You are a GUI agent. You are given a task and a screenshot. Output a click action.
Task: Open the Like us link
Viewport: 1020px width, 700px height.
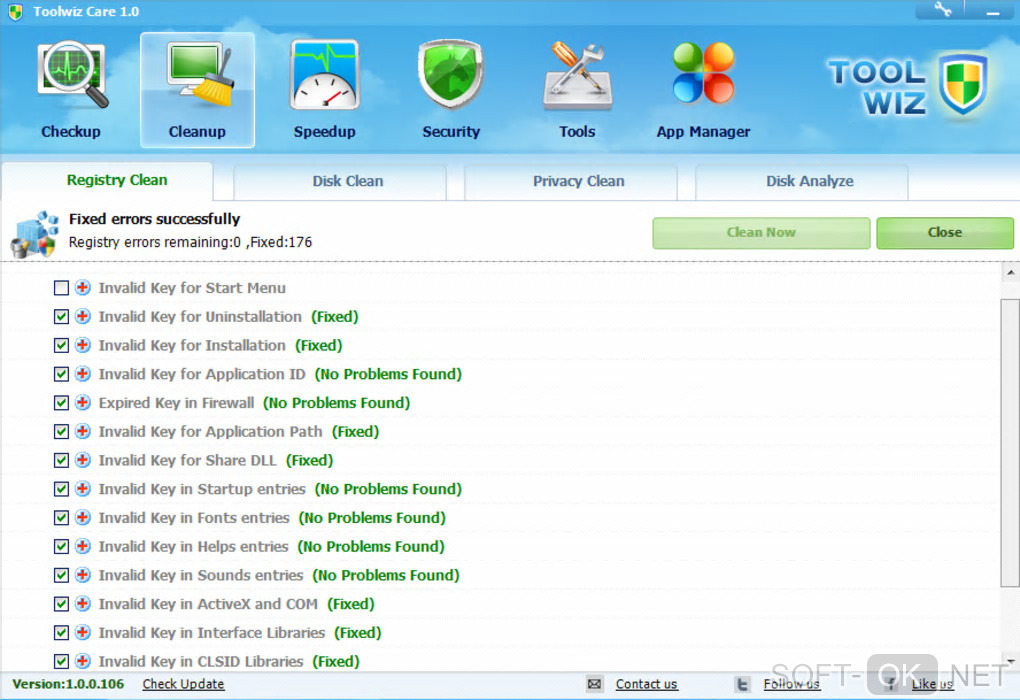click(x=932, y=684)
